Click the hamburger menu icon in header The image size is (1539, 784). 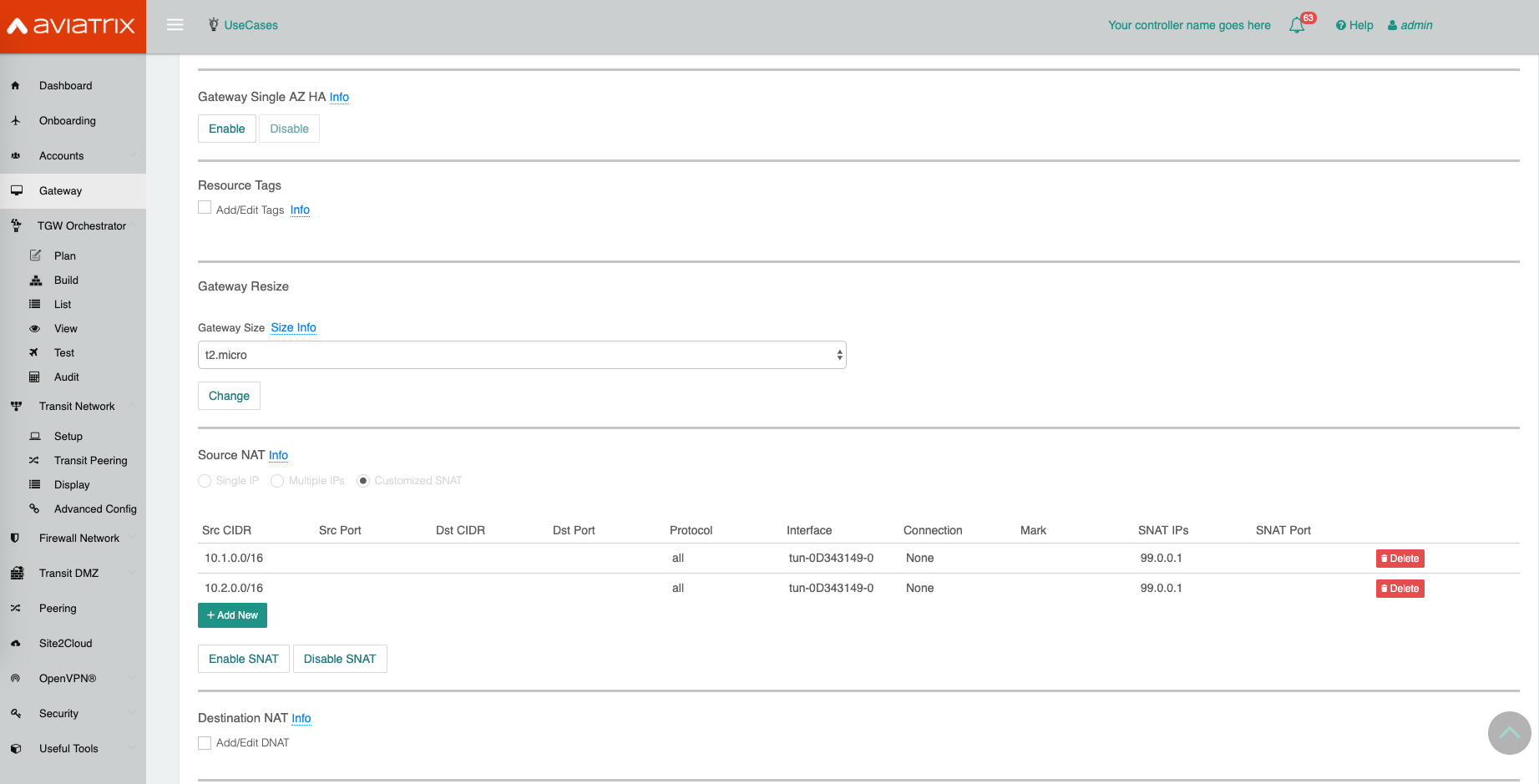[175, 25]
